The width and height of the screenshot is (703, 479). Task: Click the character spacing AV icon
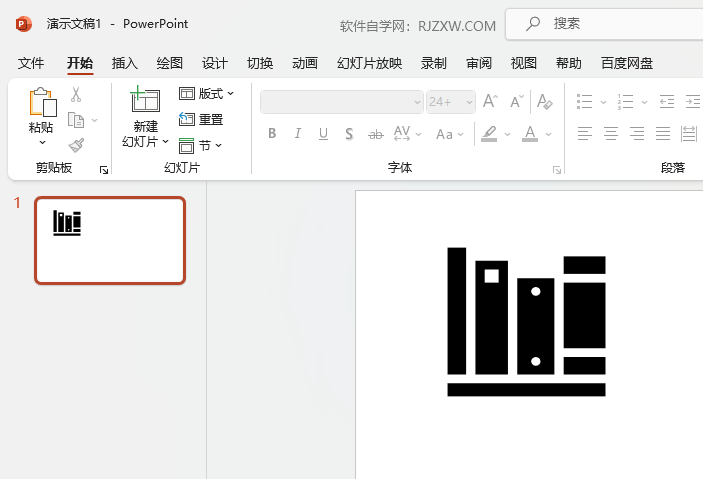coord(402,134)
